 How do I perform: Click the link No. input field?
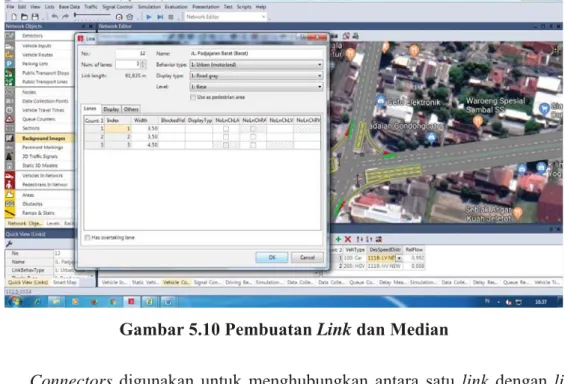(131, 53)
